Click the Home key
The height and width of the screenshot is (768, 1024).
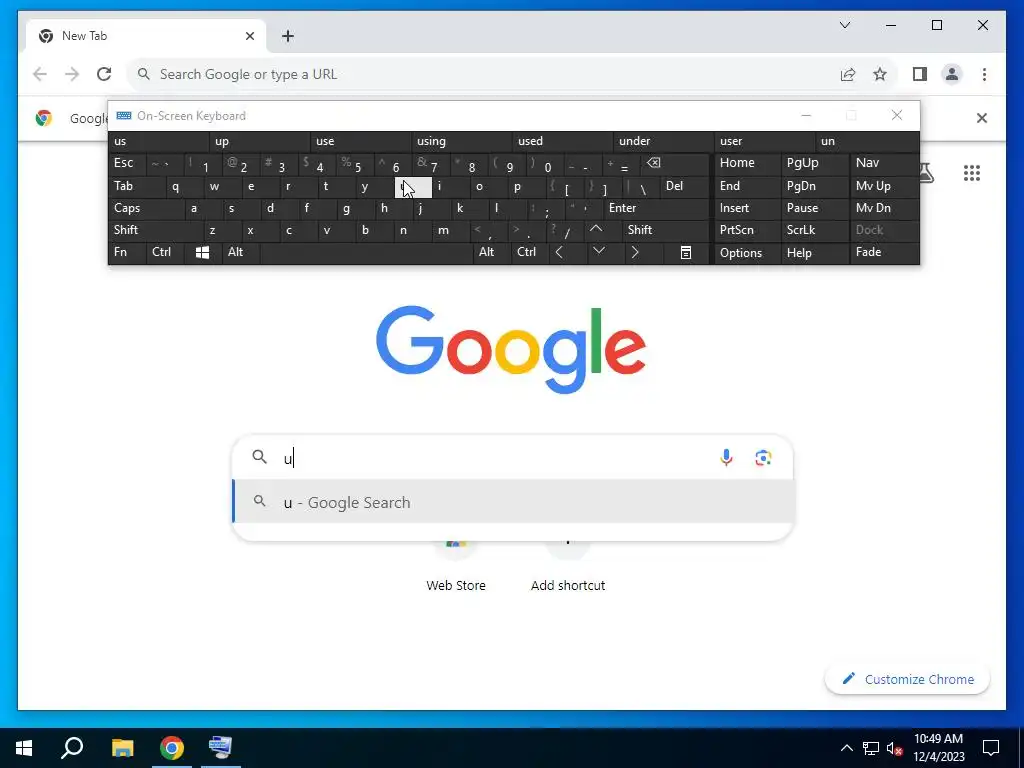[x=748, y=163]
